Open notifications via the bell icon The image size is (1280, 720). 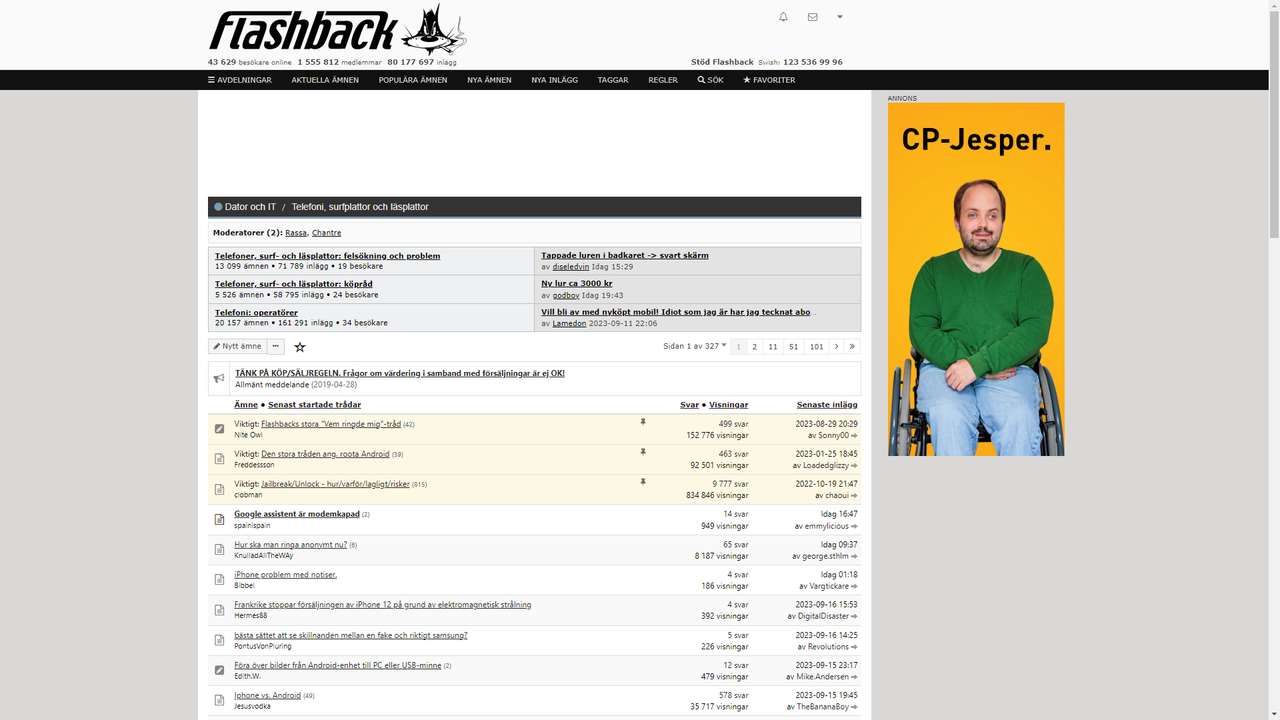(x=783, y=16)
